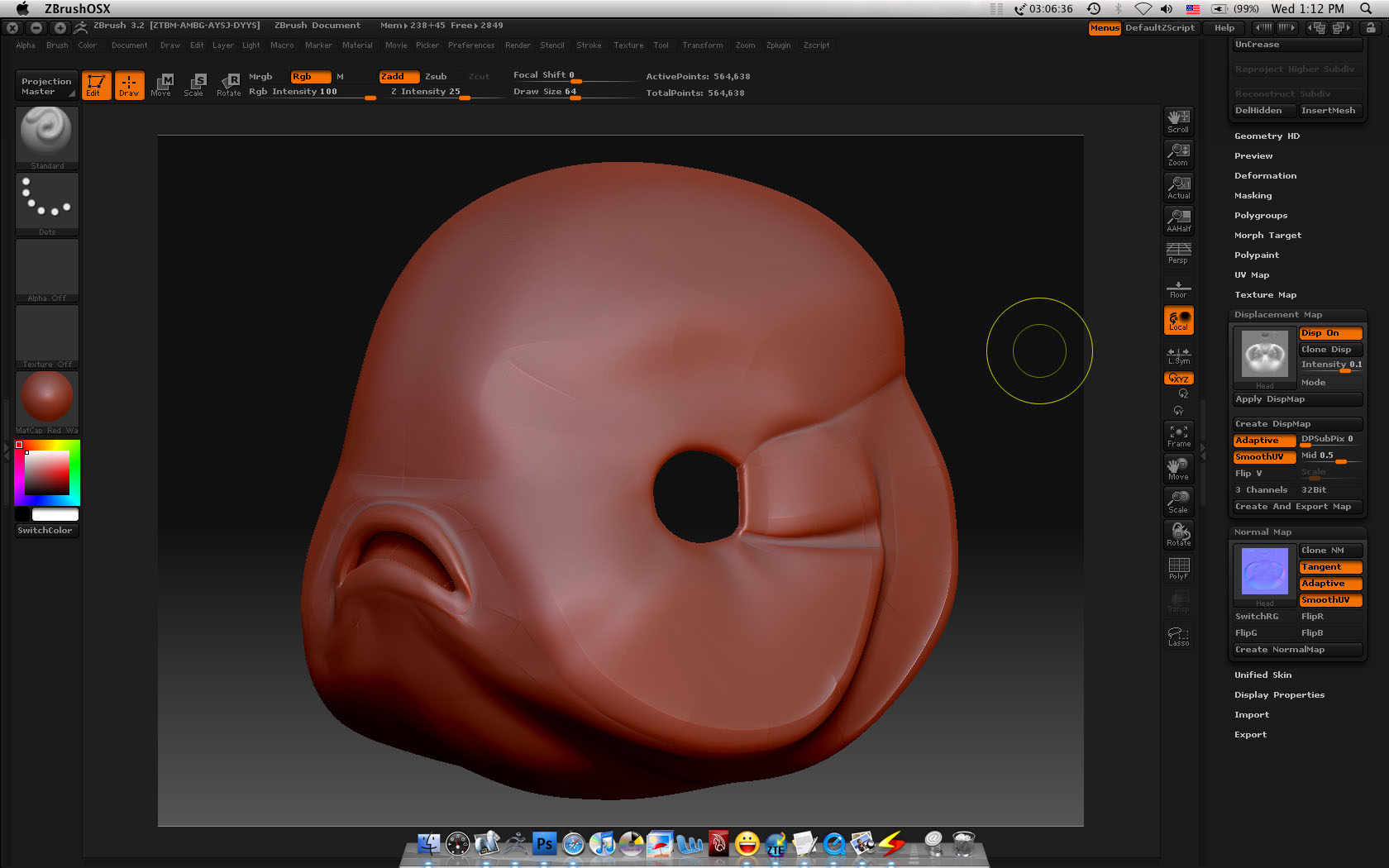Click the AAHalf zoom icon
1389x868 pixels.
1178,221
